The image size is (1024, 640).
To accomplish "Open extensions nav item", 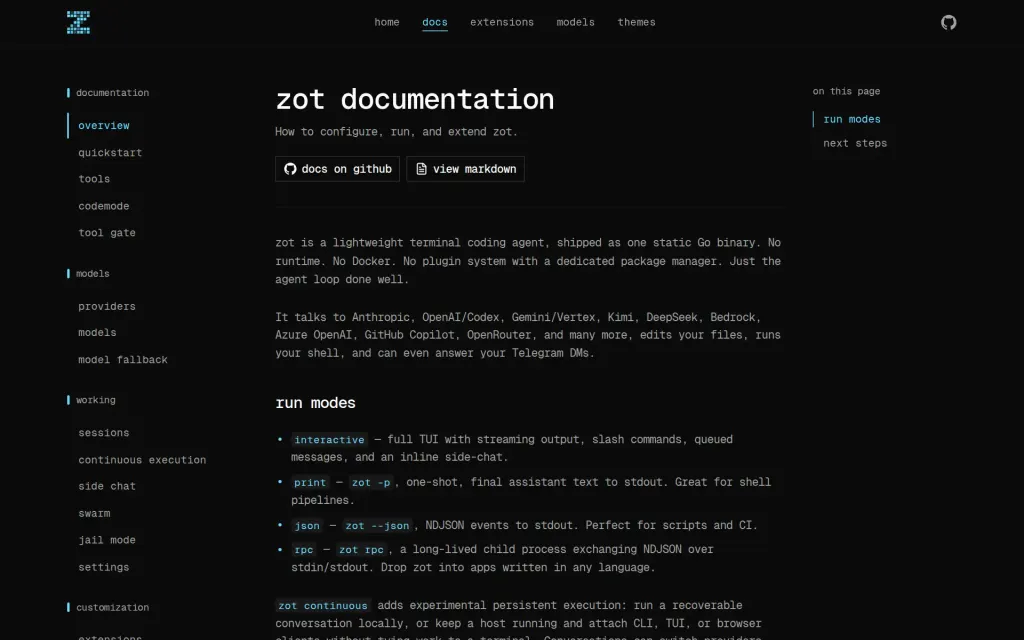I will pyautogui.click(x=502, y=22).
